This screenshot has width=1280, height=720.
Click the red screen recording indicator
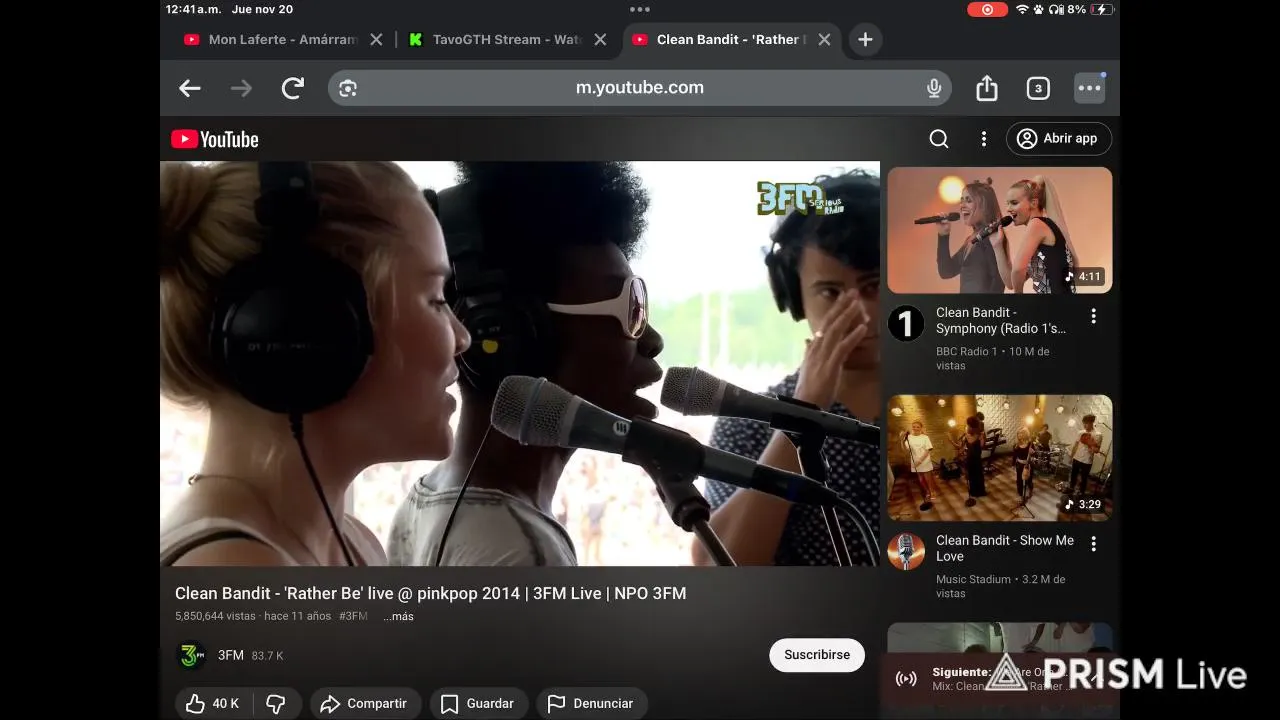pyautogui.click(x=988, y=9)
